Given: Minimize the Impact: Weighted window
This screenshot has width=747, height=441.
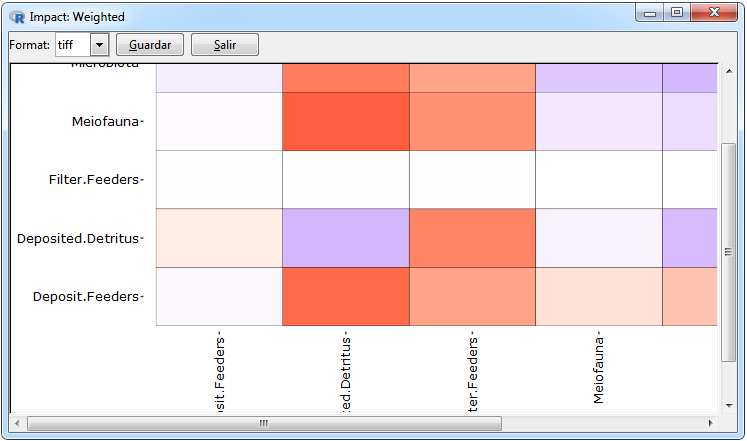Looking at the screenshot, I should tap(649, 12).
